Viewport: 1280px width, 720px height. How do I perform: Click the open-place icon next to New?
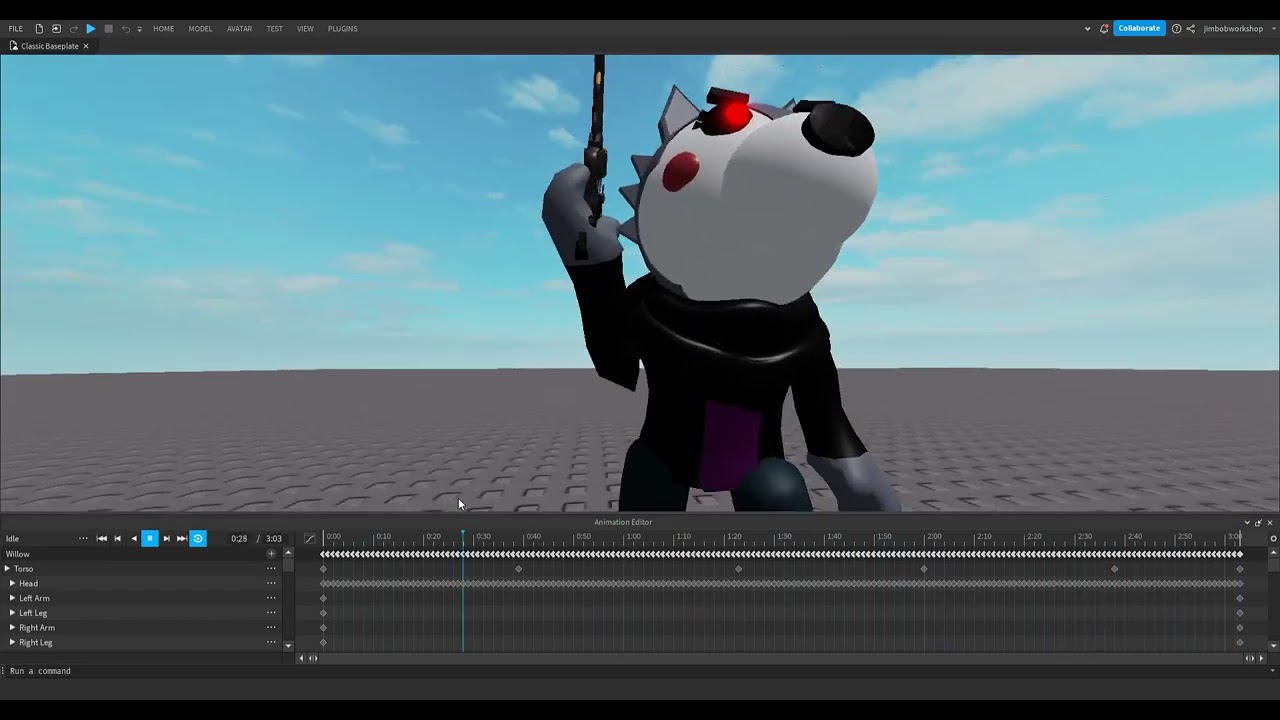[x=56, y=29]
